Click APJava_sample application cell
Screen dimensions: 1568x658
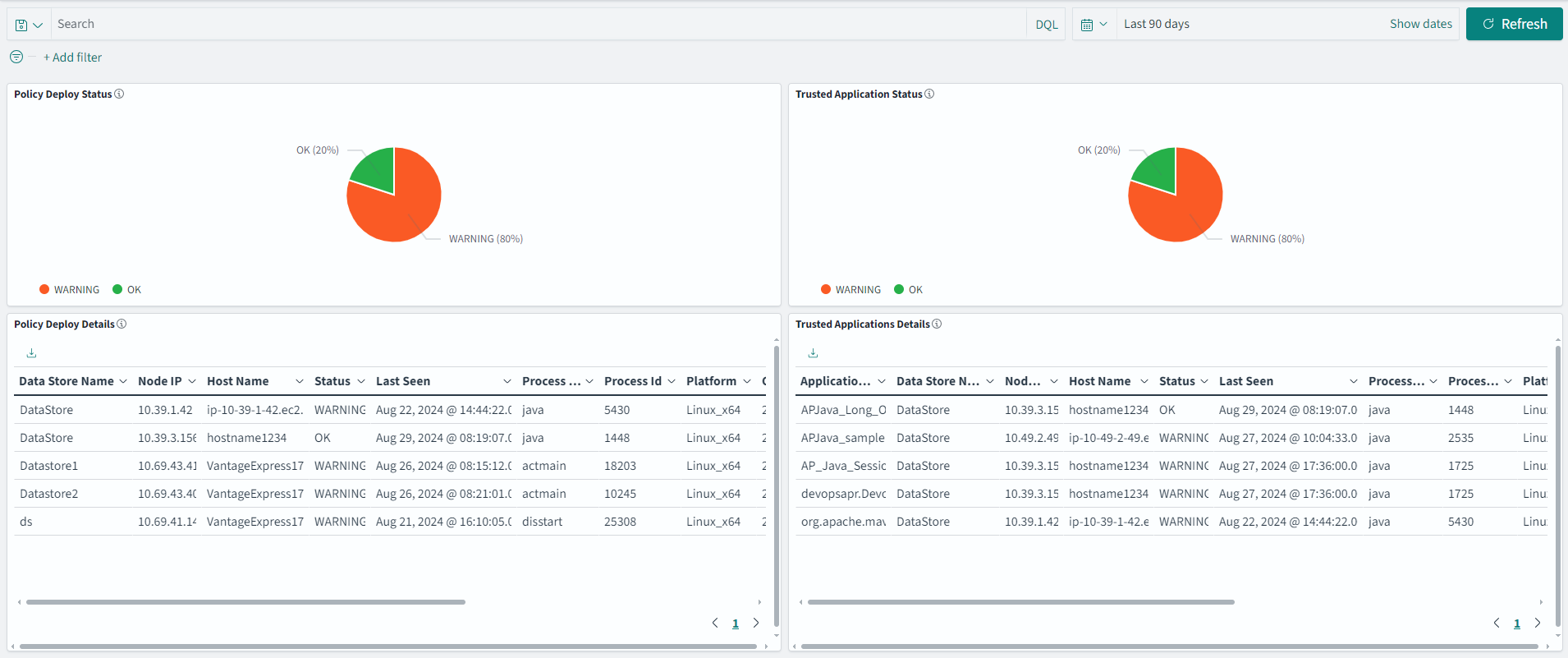(x=842, y=438)
